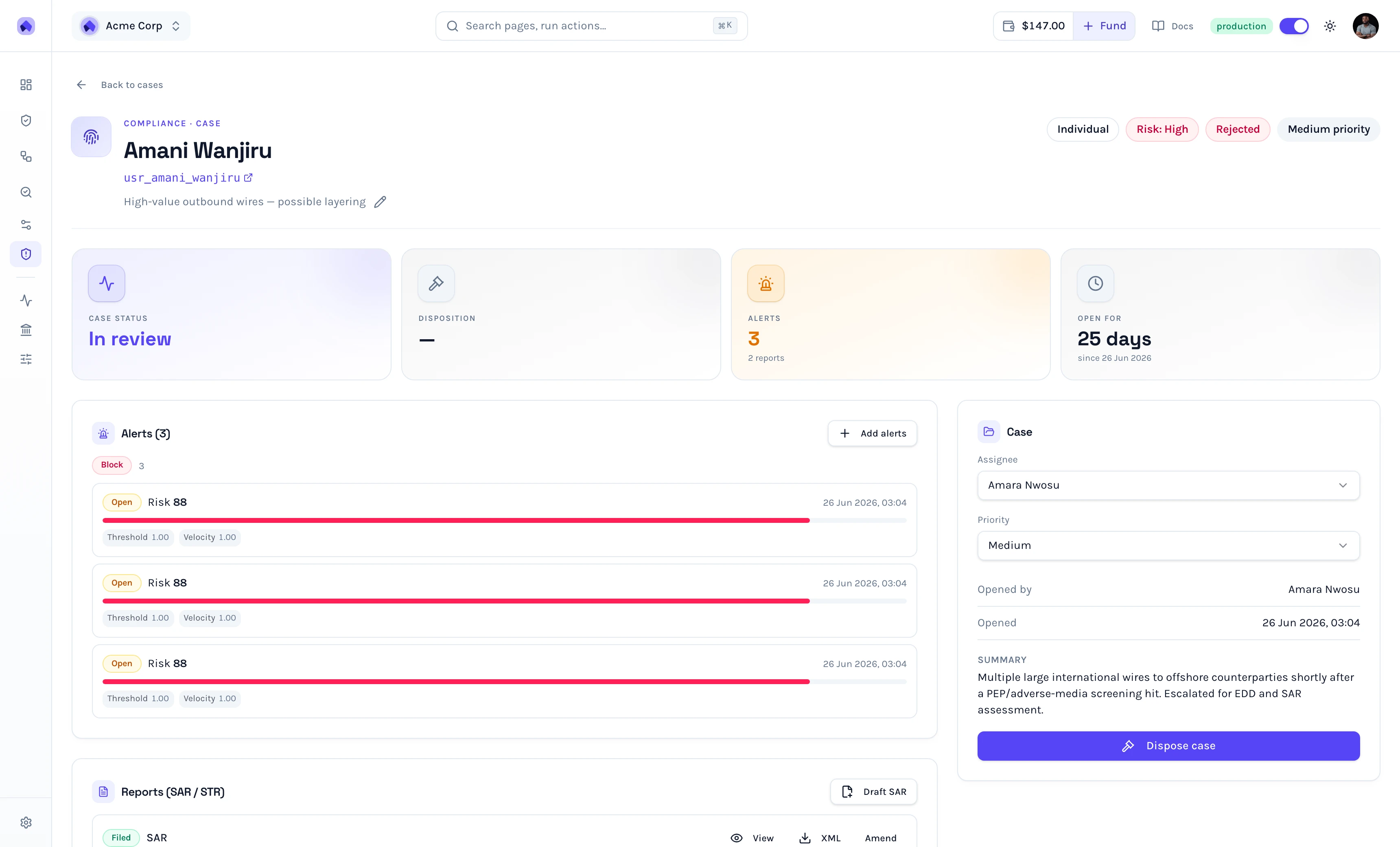Image resolution: width=1400 pixels, height=847 pixels.
Task: Open the horizontal sliders icon in sidebar
Action: [26, 359]
